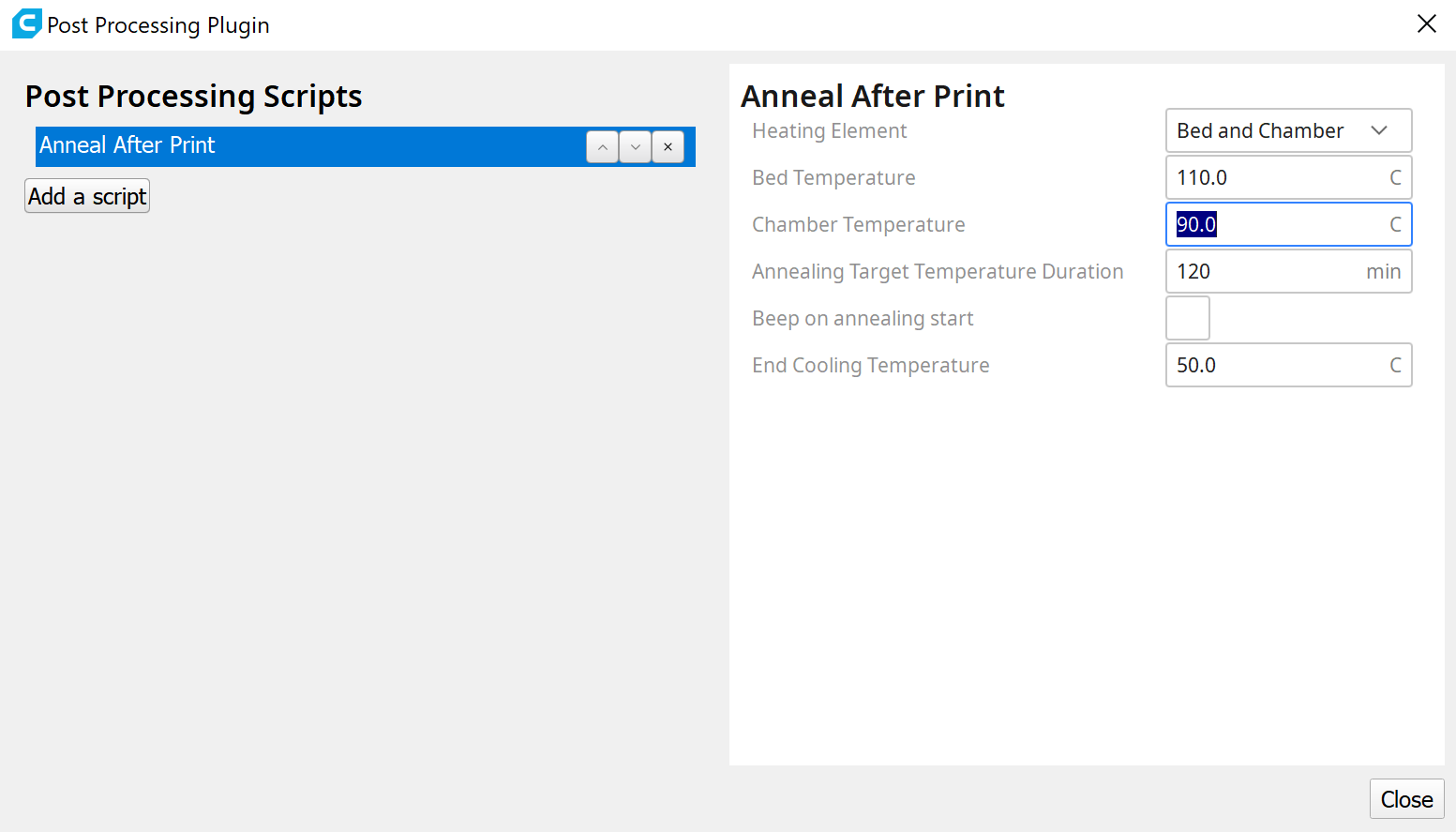The width and height of the screenshot is (1456, 832).
Task: Click the down-arrow control on the script entry
Action: point(635,146)
